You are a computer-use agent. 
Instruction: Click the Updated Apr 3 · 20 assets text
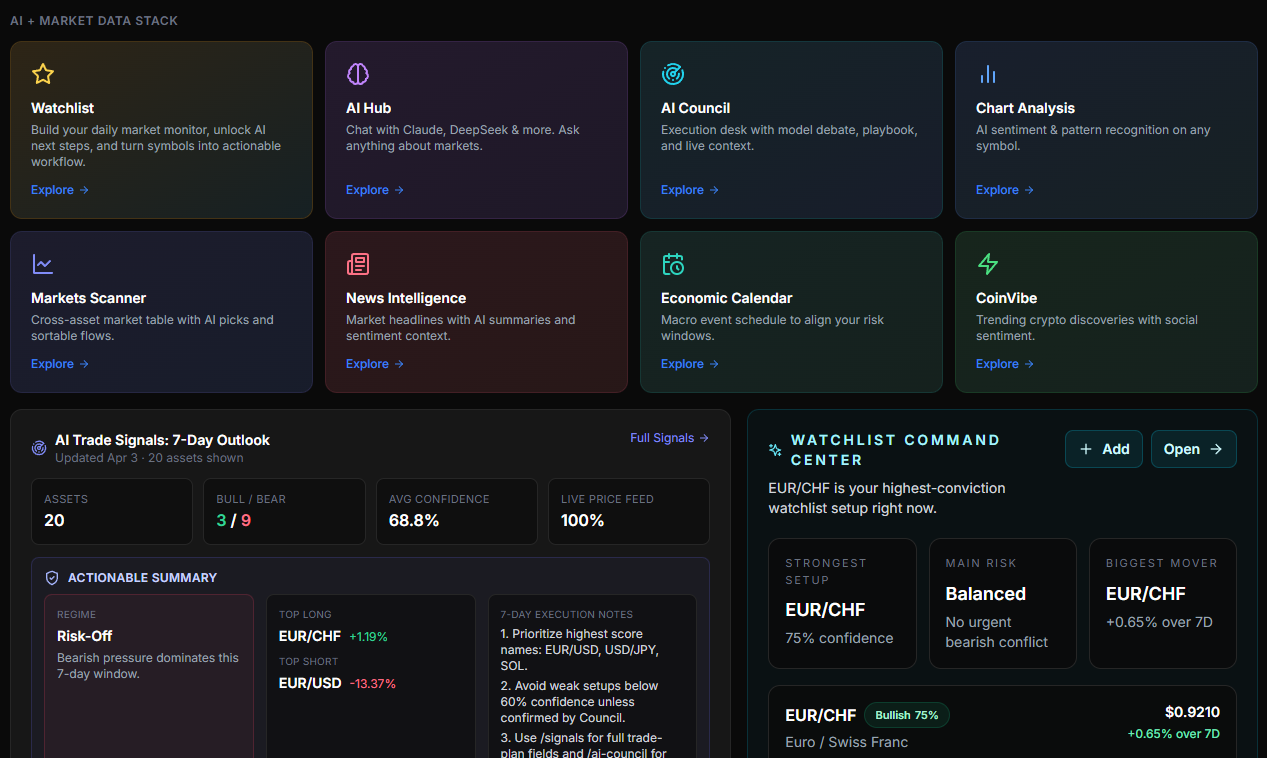149,458
